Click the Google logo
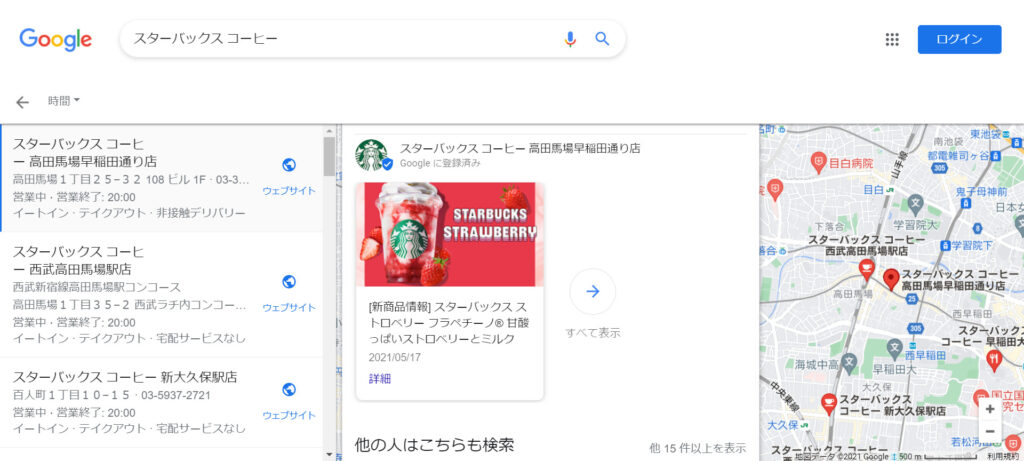The width and height of the screenshot is (1024, 461). (56, 39)
